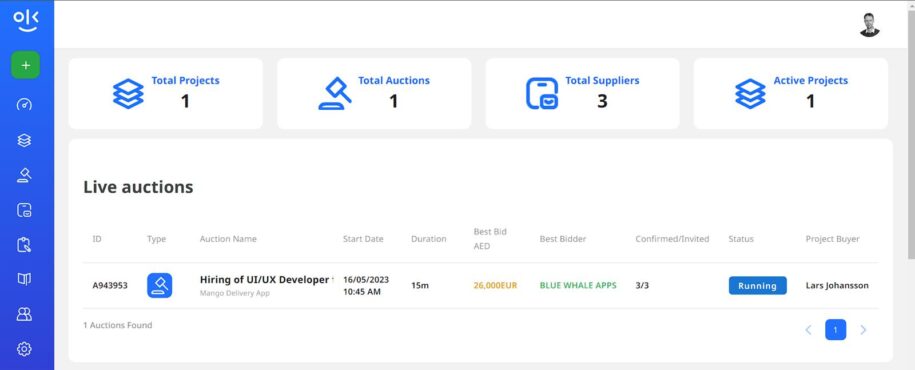This screenshot has width=915, height=370.
Task: Open the book icon in sidebar
Action: pos(24,279)
